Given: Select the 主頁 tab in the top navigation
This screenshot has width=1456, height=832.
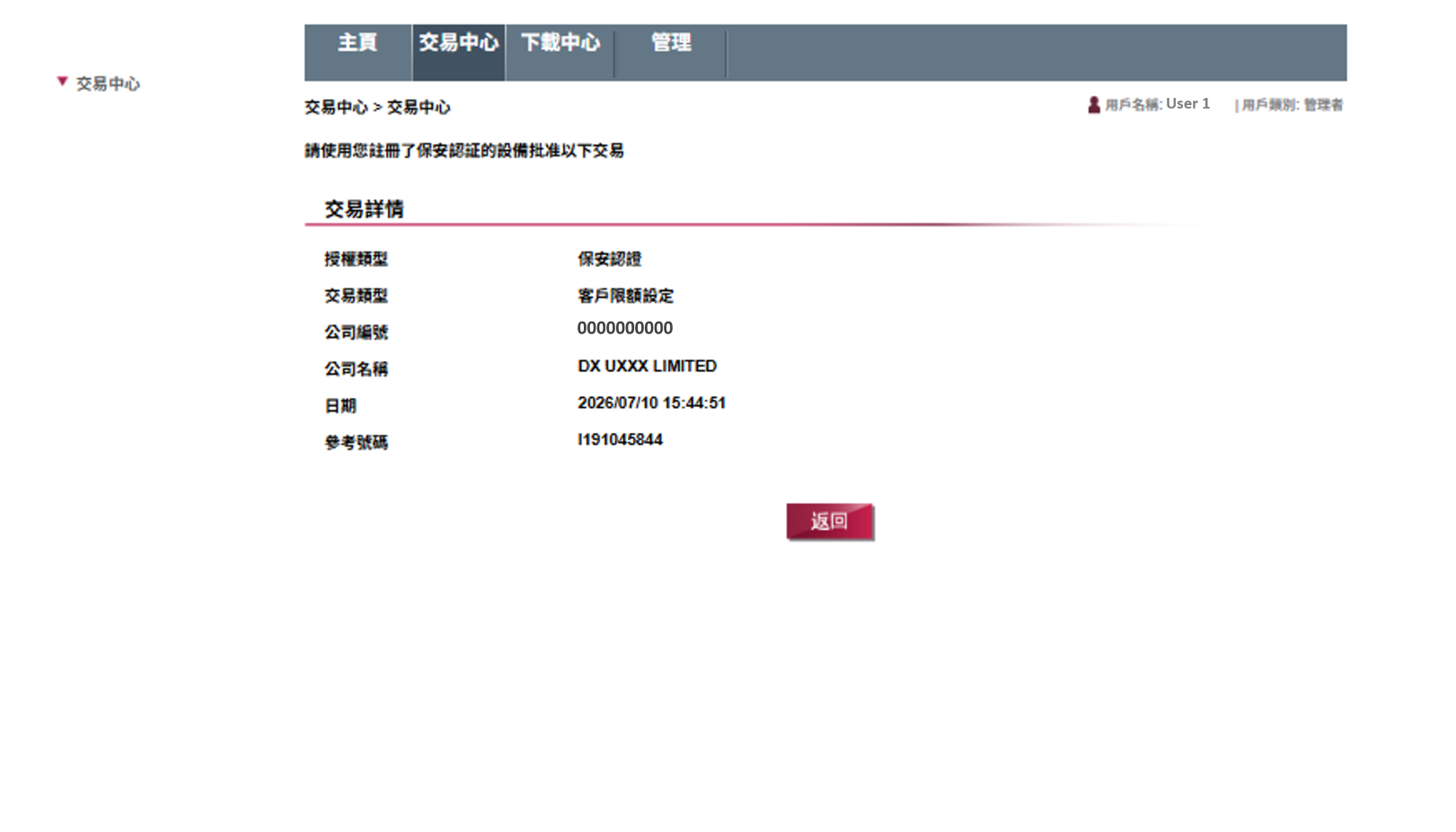Looking at the screenshot, I should [x=357, y=42].
